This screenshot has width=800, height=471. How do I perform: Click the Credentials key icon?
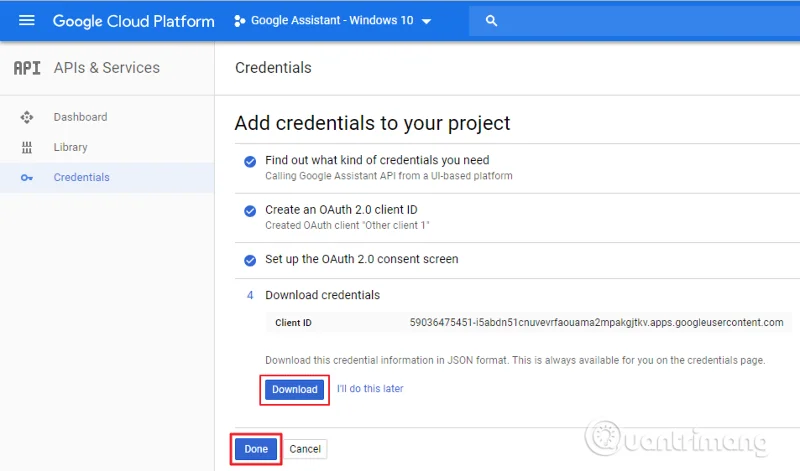point(27,178)
